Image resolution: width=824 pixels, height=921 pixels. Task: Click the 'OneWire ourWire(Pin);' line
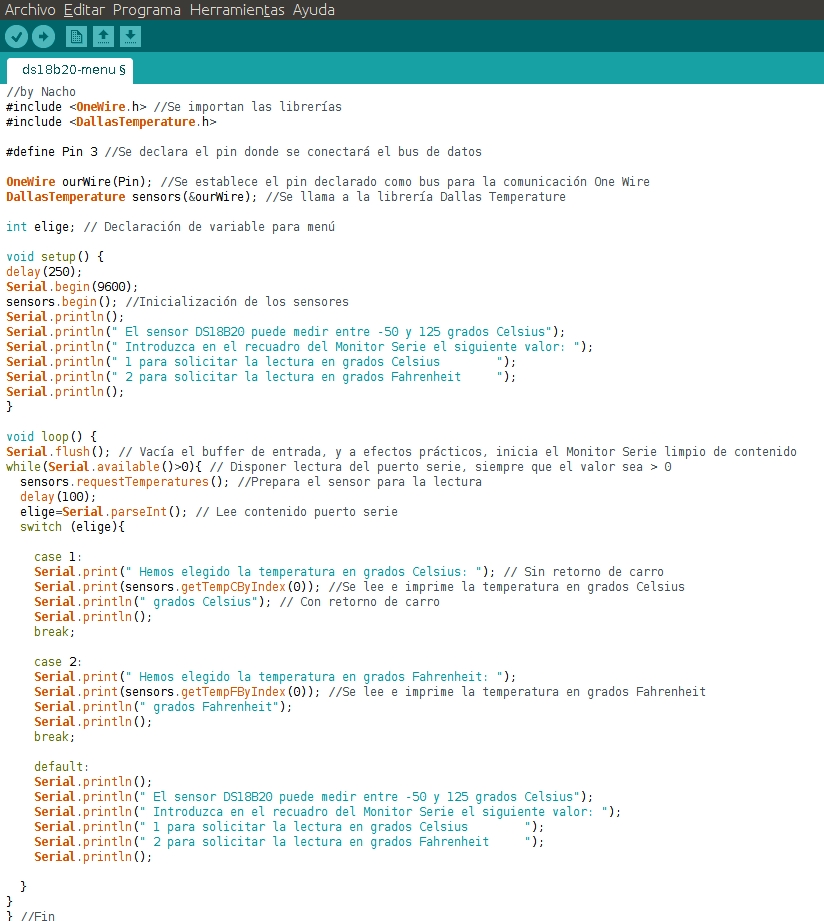tap(328, 181)
